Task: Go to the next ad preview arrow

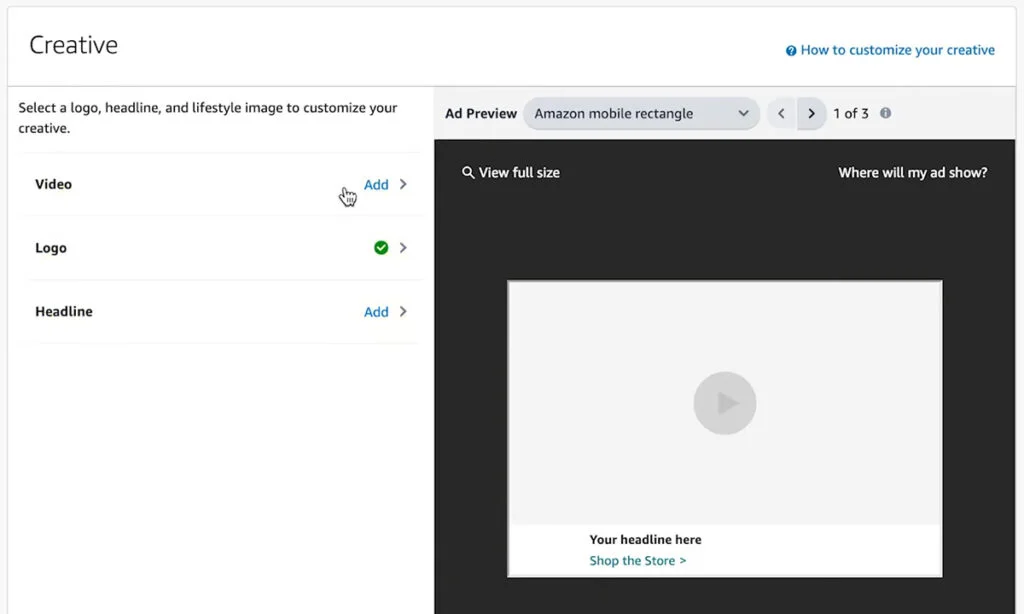Action: pyautogui.click(x=812, y=113)
